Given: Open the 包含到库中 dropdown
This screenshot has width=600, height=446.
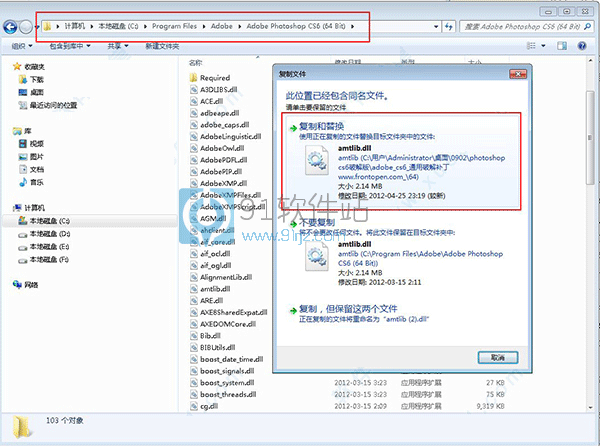Looking at the screenshot, I should [x=69, y=46].
